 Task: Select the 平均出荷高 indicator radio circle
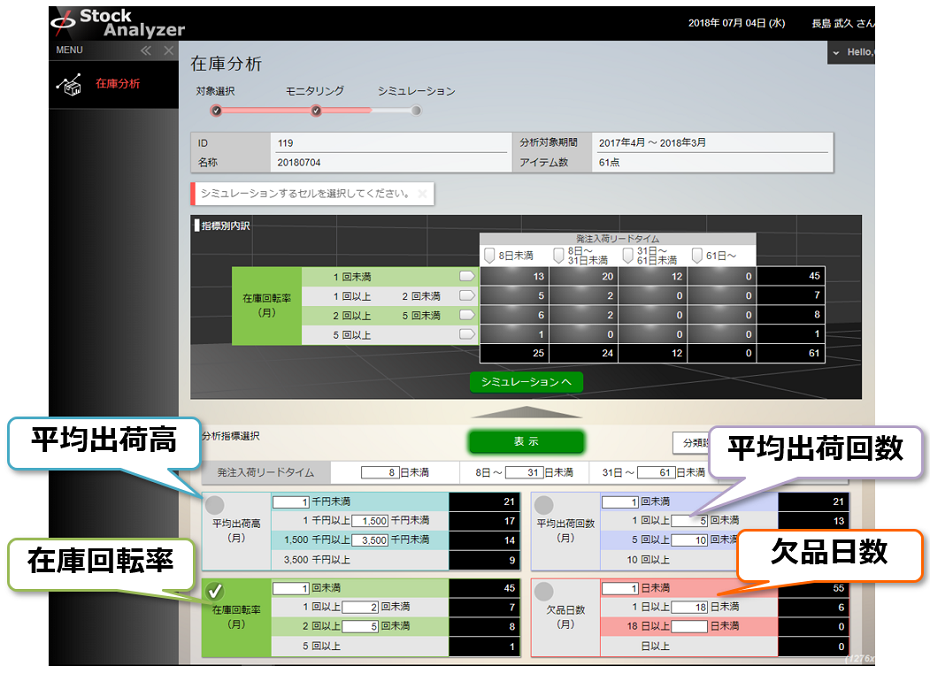coord(214,504)
